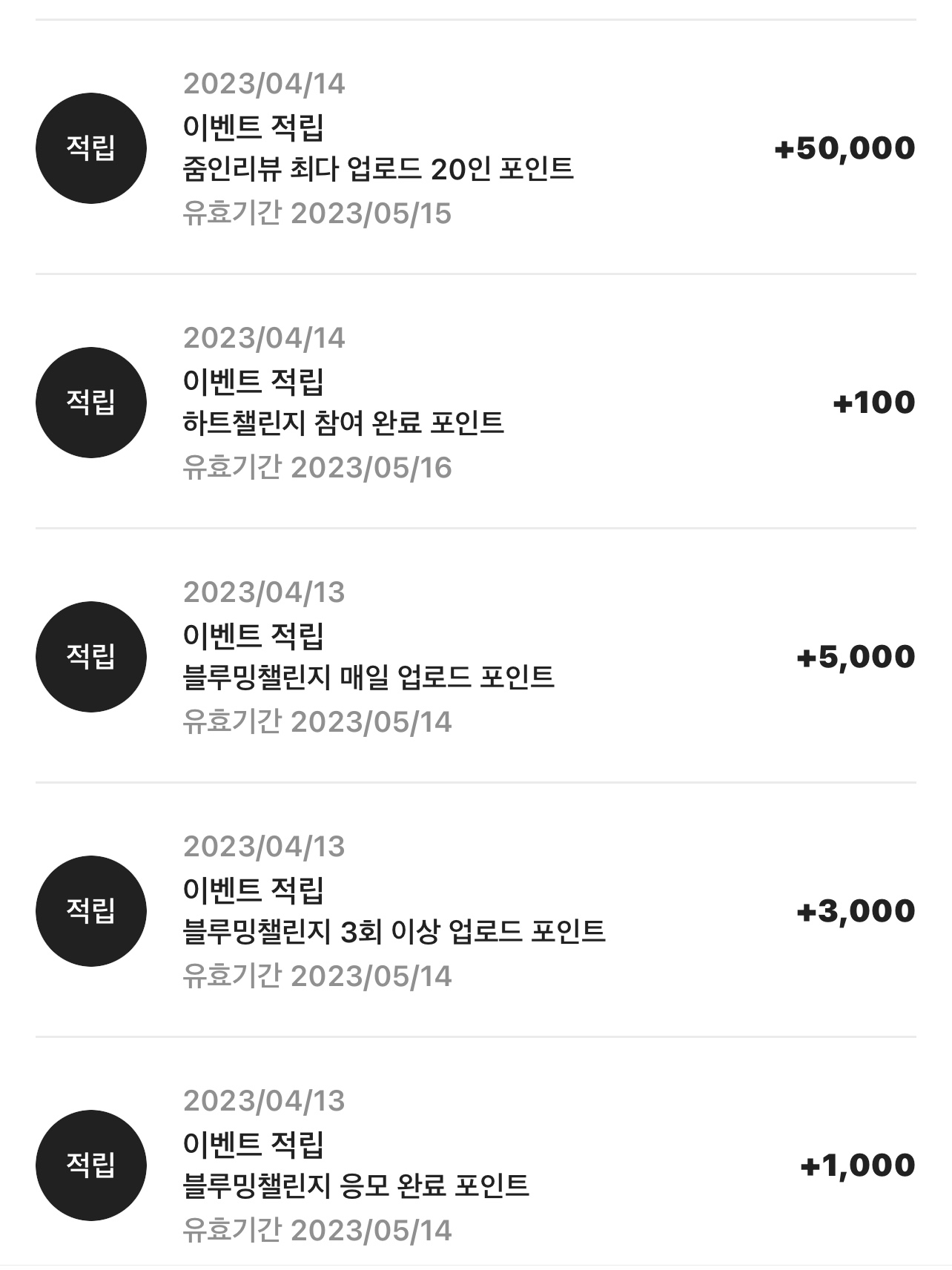Tap the 적립 badge beside the +5,000 entry

click(x=91, y=657)
